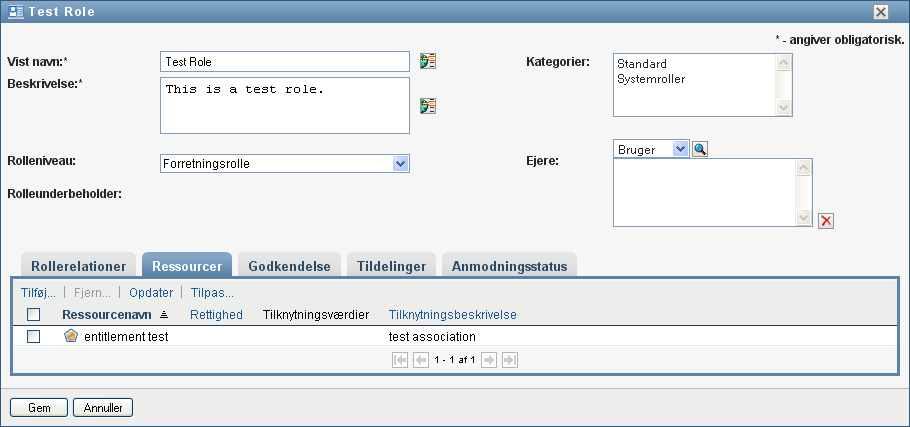Image resolution: width=910 pixels, height=427 pixels.
Task: Click into the Vist navn text field
Action: (284, 61)
